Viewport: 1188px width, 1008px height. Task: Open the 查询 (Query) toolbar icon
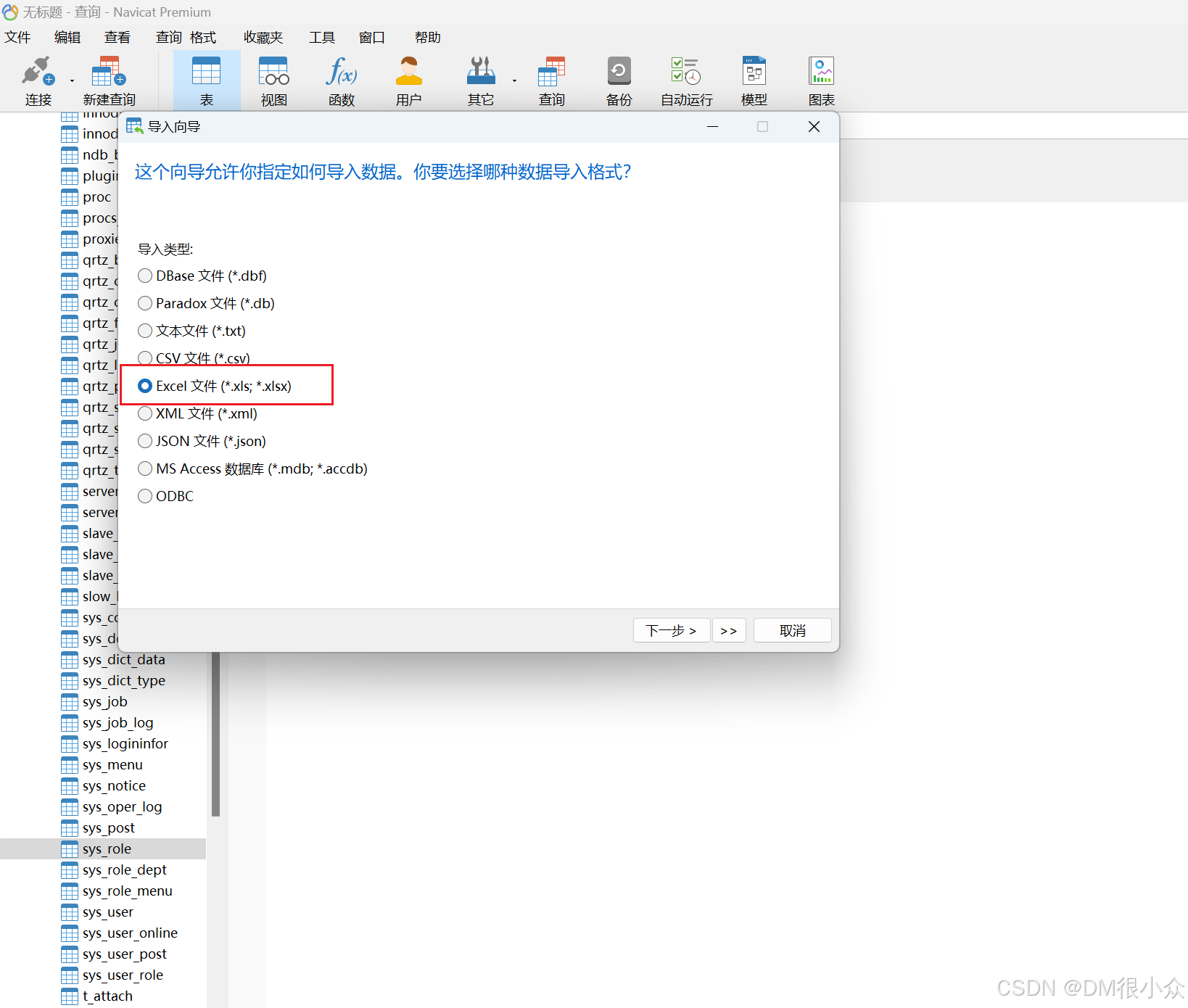coord(551,80)
